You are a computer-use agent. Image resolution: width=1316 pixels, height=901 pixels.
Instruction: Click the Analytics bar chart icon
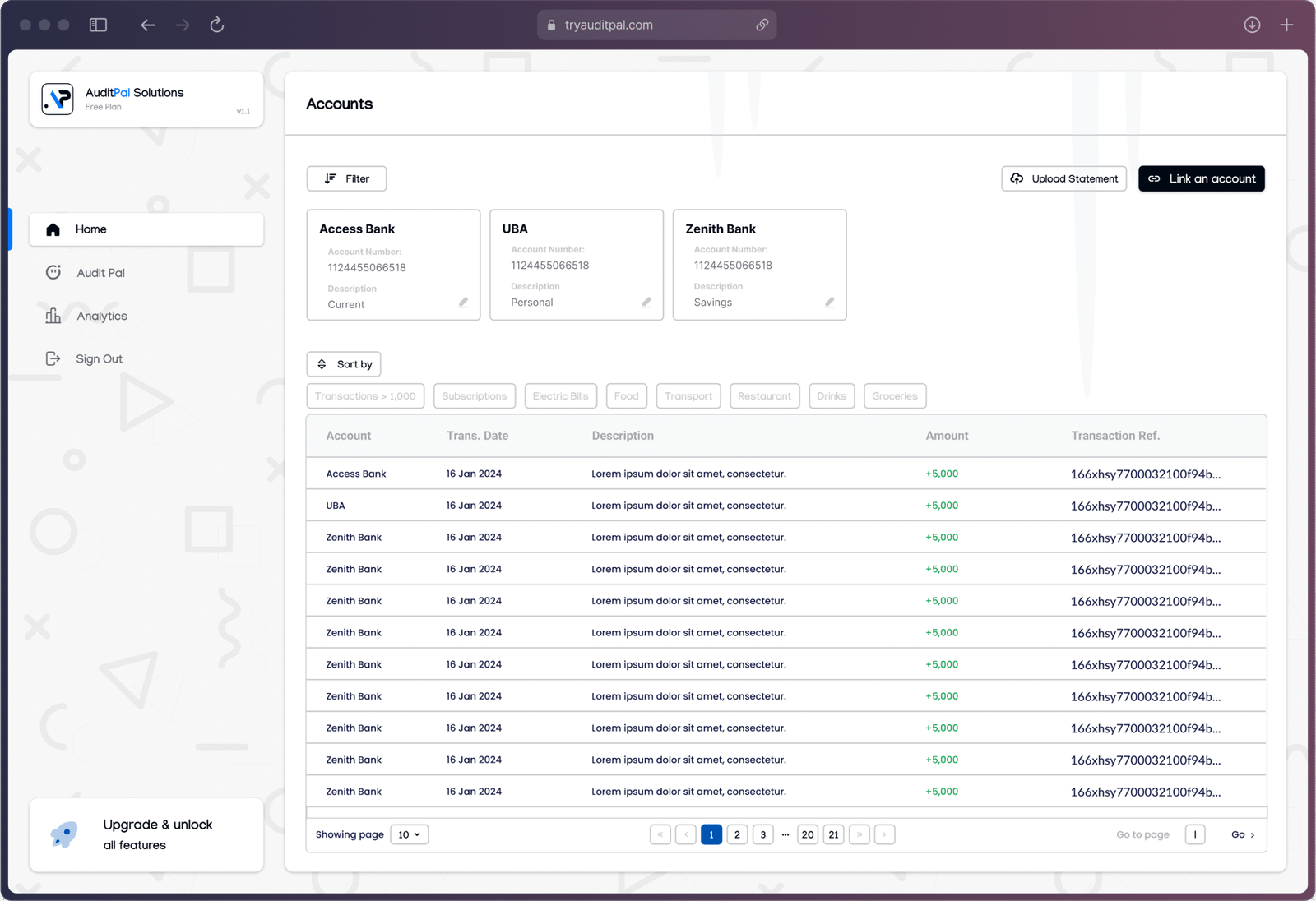point(53,316)
